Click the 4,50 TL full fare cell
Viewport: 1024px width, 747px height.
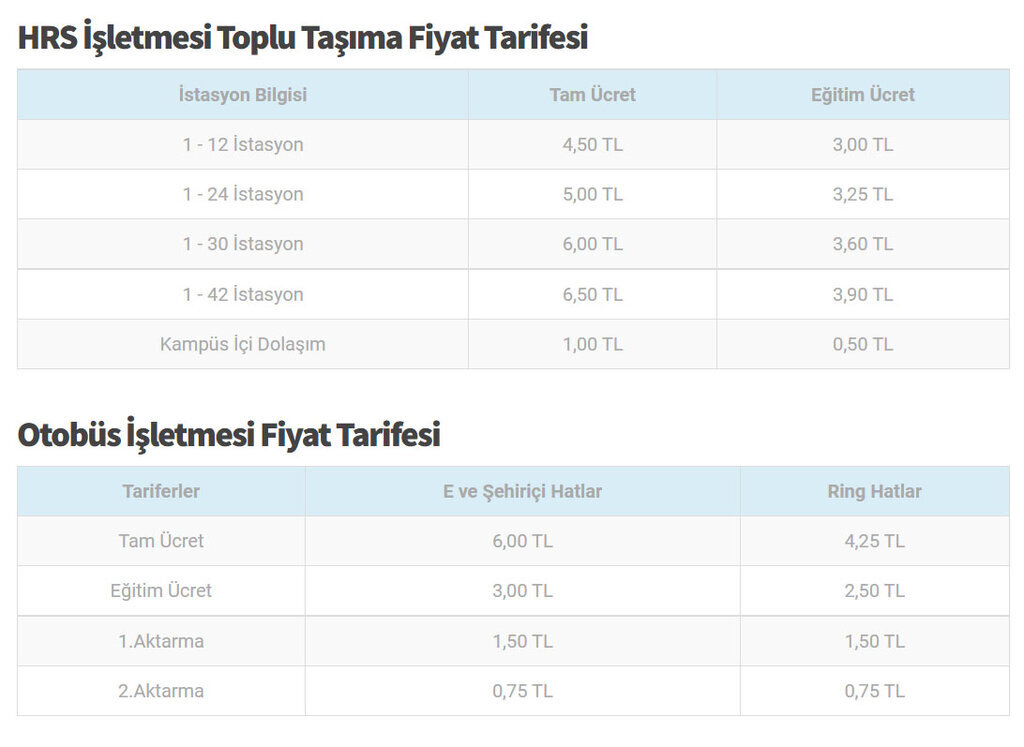pyautogui.click(x=592, y=145)
